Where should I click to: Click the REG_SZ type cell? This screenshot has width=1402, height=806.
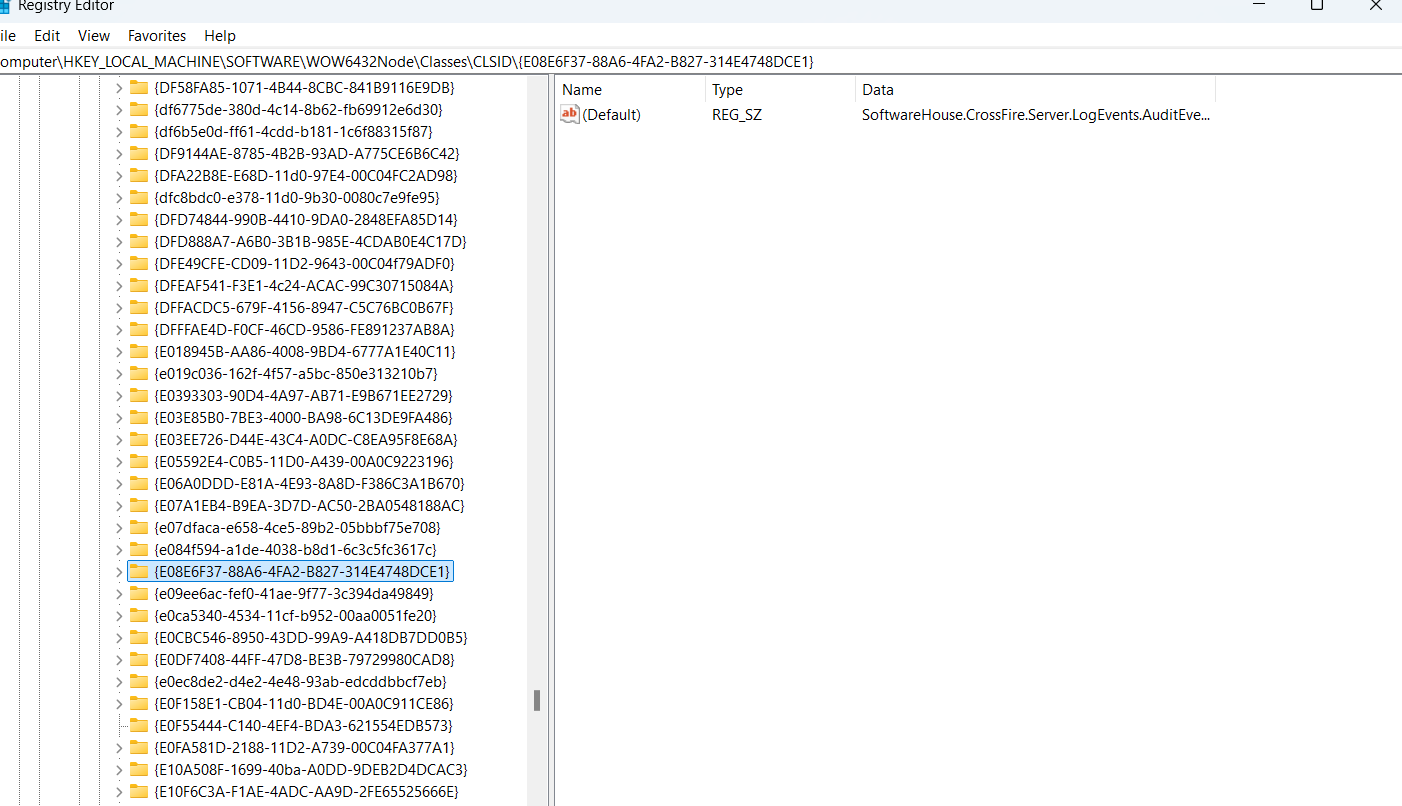(737, 115)
